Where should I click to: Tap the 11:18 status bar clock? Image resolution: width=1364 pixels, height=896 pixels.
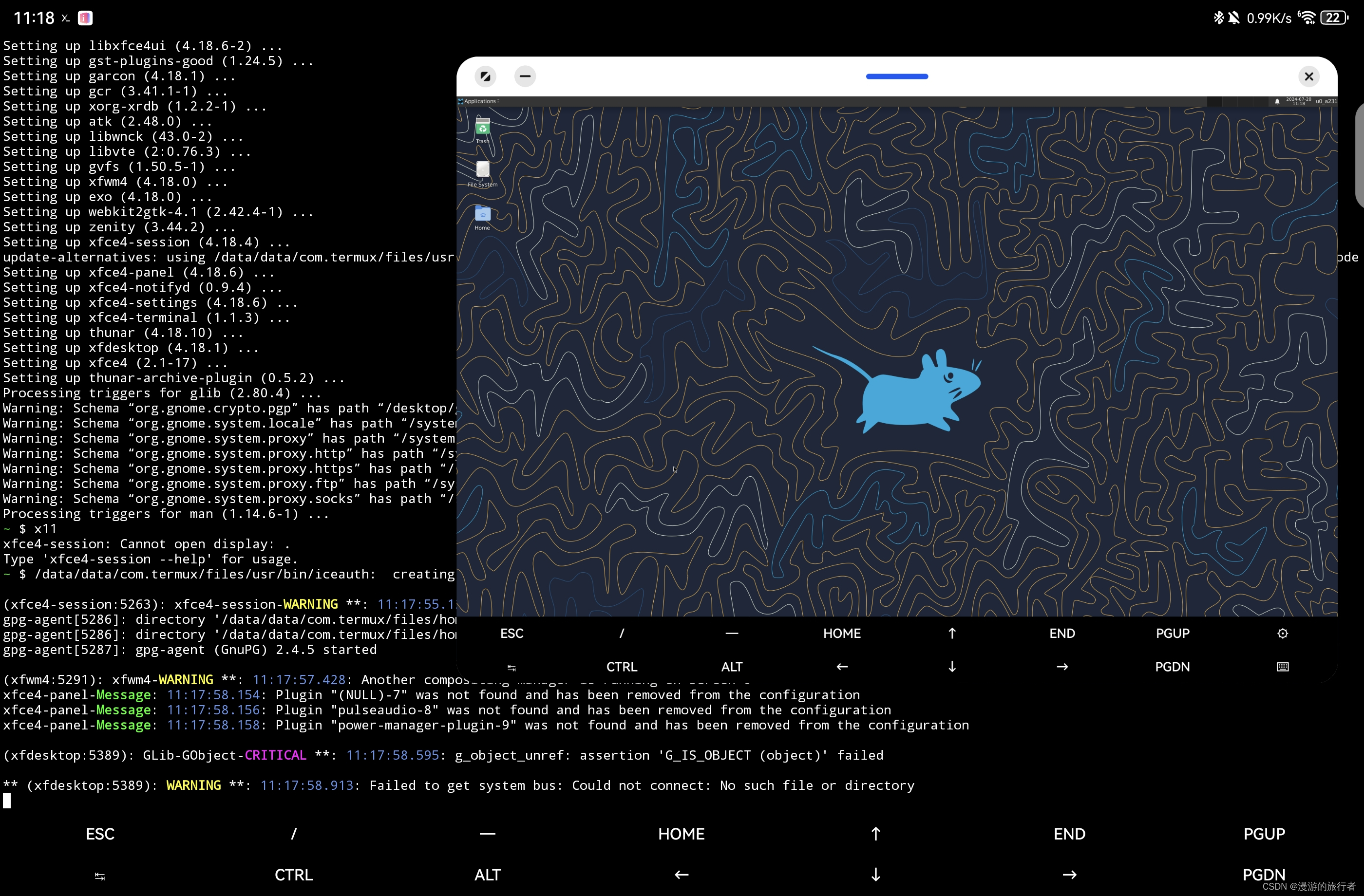[x=34, y=19]
